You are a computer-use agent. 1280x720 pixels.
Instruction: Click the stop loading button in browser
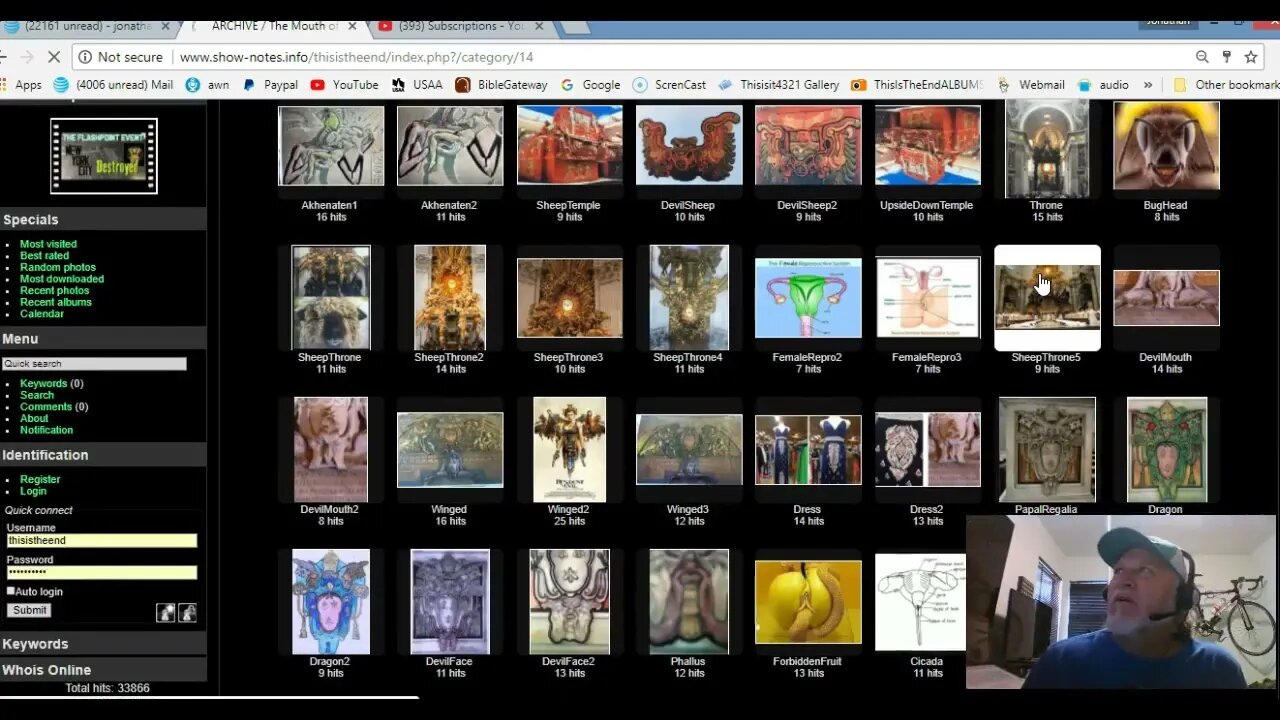click(x=54, y=57)
